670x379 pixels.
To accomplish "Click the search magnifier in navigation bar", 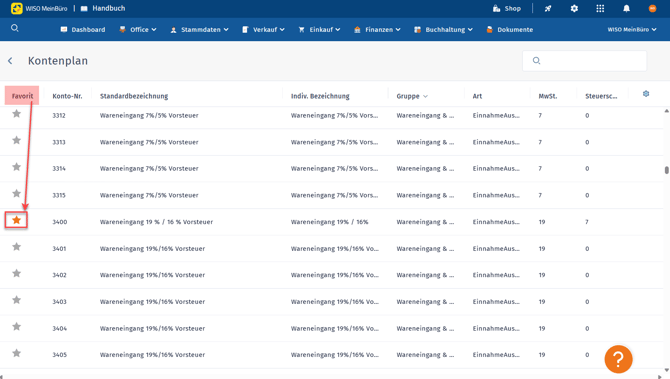I will click(x=15, y=28).
